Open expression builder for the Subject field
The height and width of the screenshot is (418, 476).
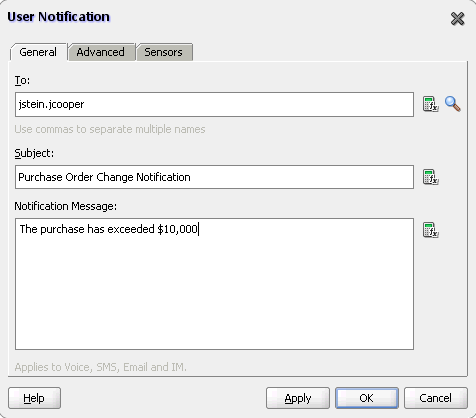click(430, 177)
